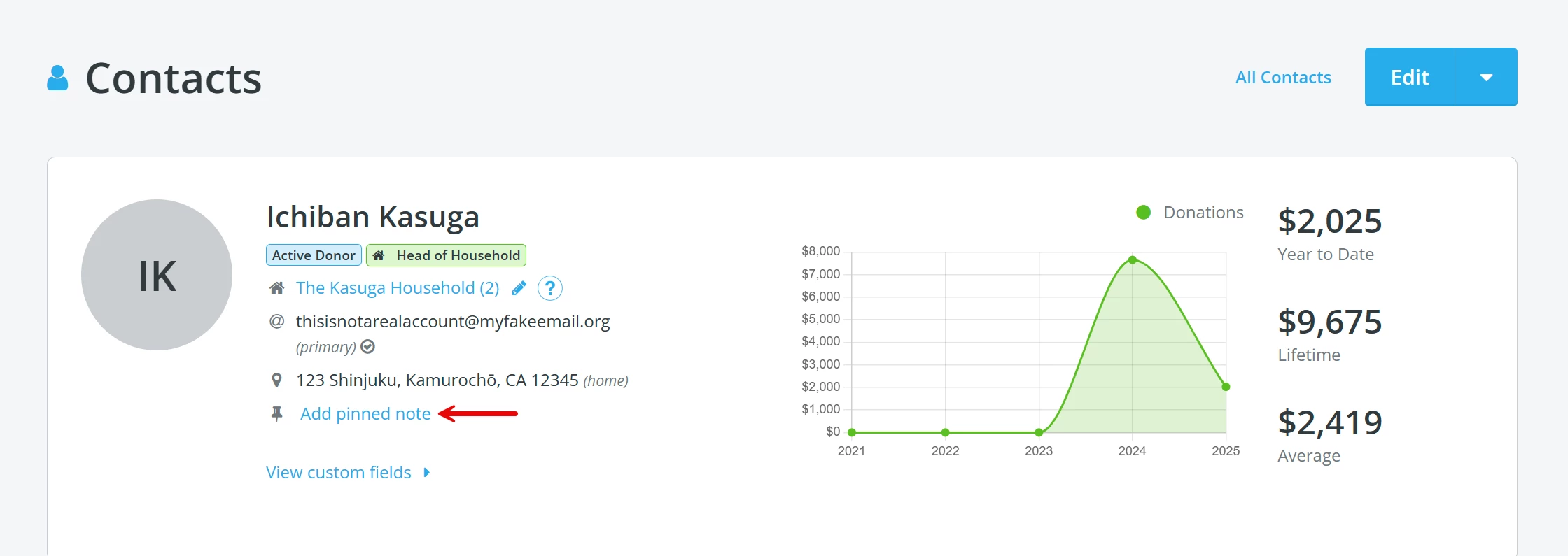Click the 2025 data point on chart
The image size is (1568, 556).
click(x=1226, y=387)
